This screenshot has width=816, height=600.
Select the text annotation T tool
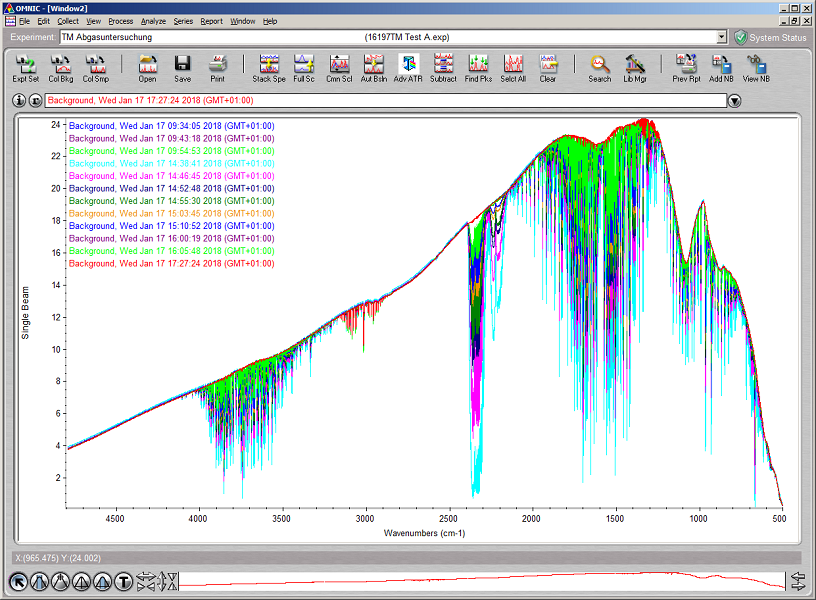[124, 581]
